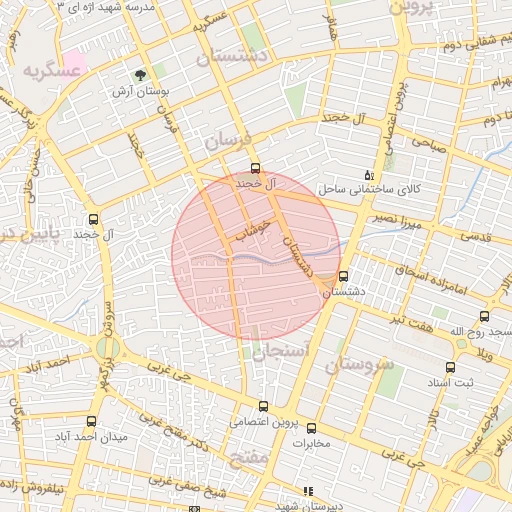Click the green roundabout on بزرگمهر street
Screen dimensions: 512x512
coord(108,348)
